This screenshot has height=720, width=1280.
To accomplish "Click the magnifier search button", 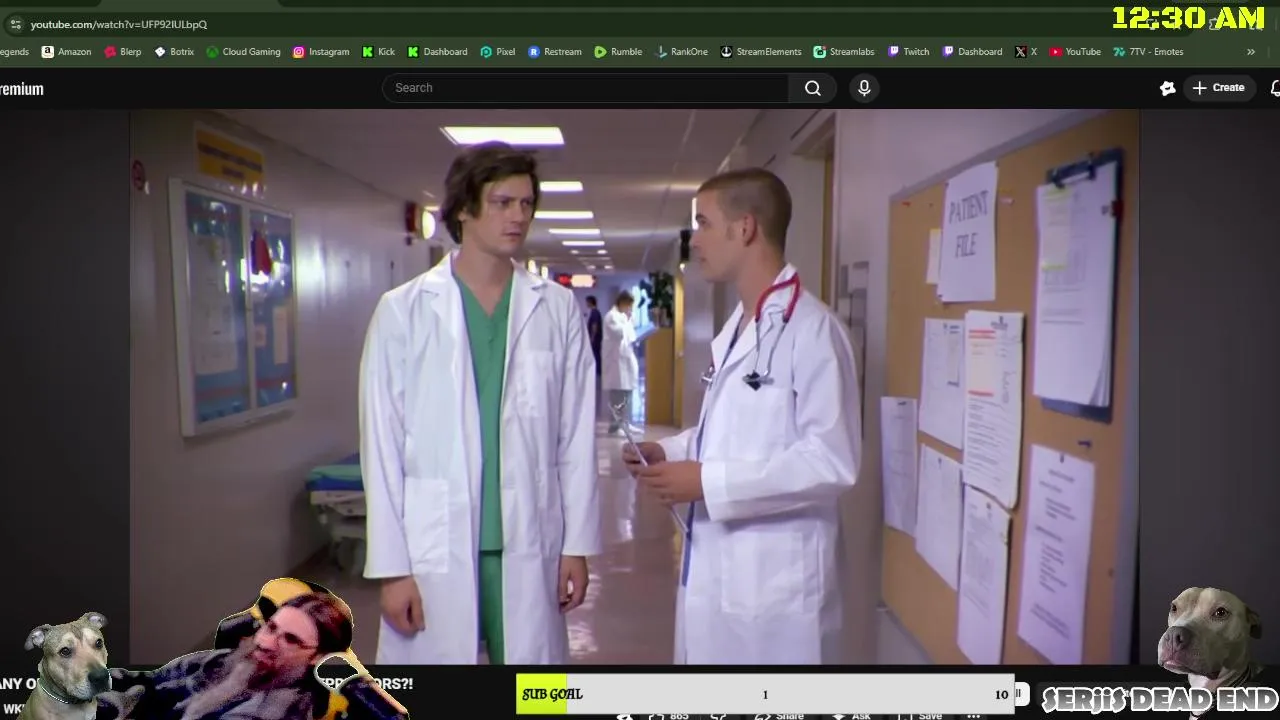I will tap(813, 88).
